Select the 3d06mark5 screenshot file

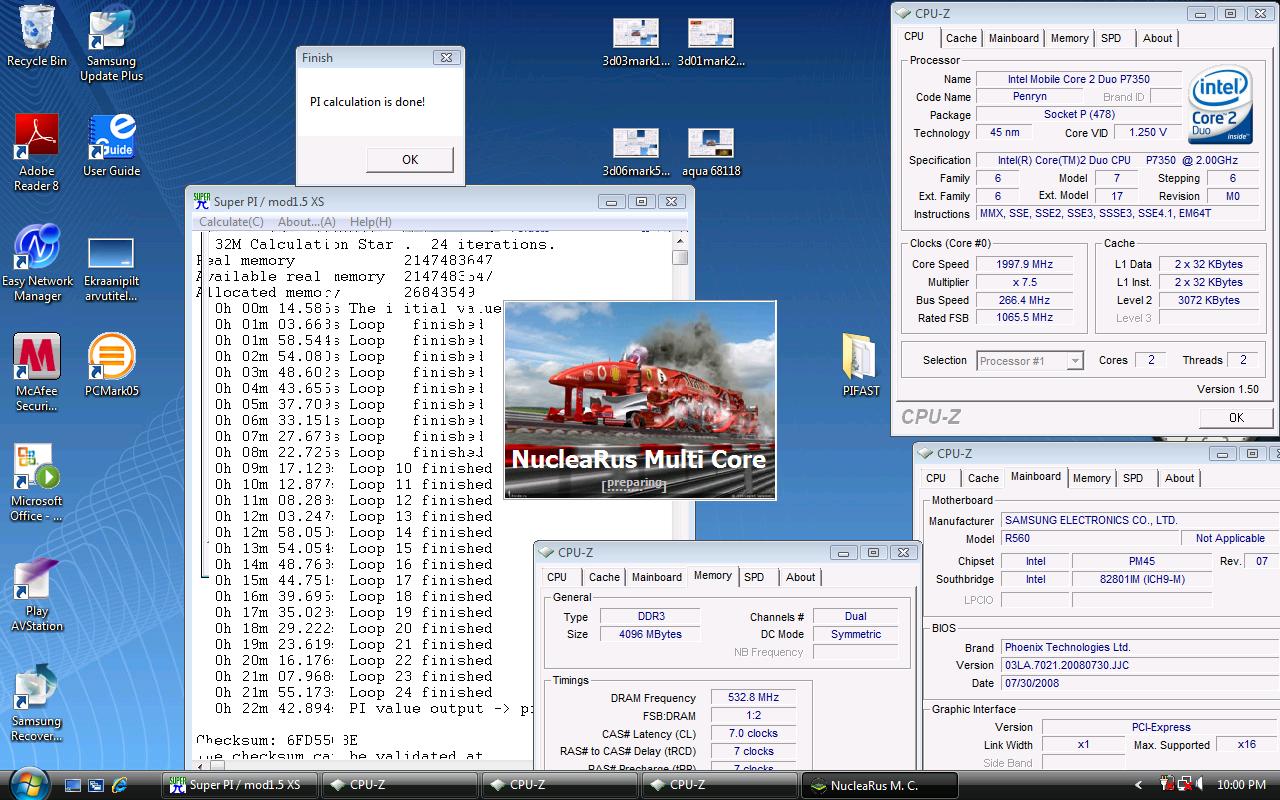(x=636, y=152)
